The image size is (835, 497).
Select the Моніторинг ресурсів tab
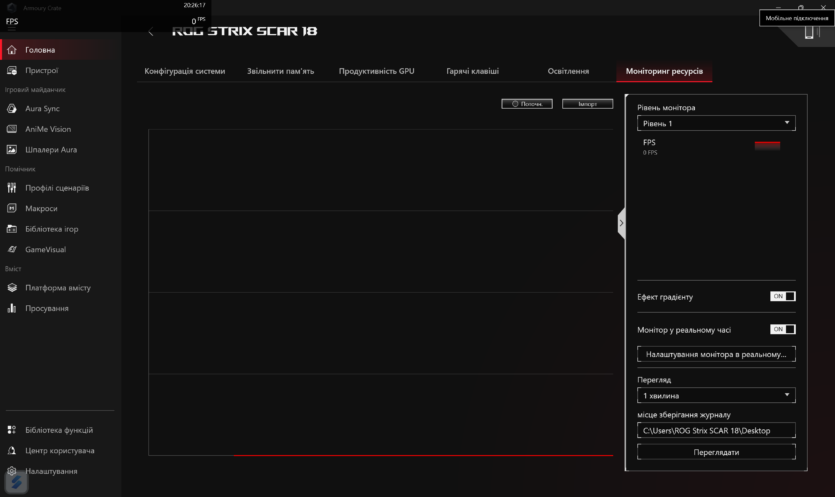[664, 71]
